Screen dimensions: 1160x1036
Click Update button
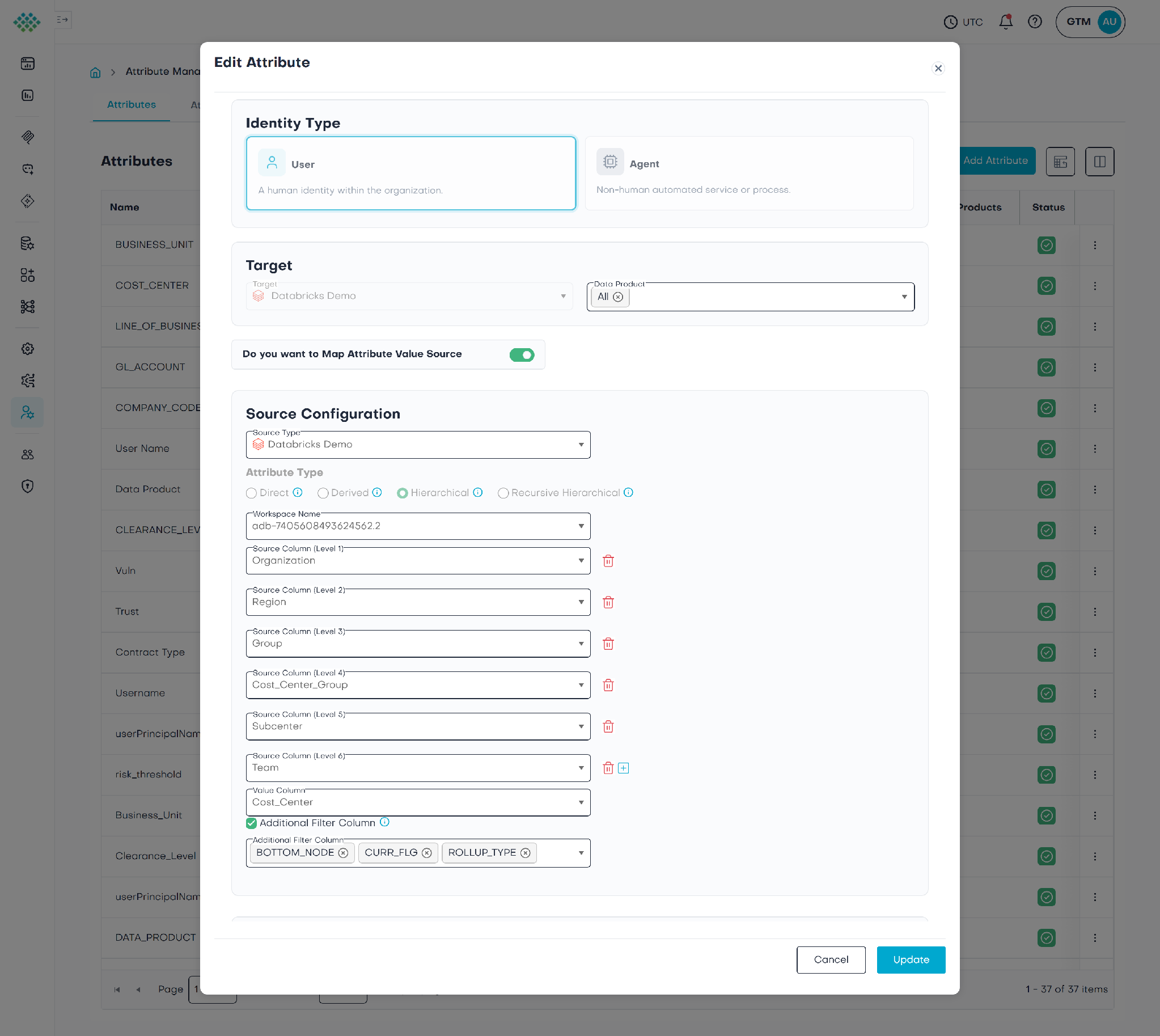(911, 959)
